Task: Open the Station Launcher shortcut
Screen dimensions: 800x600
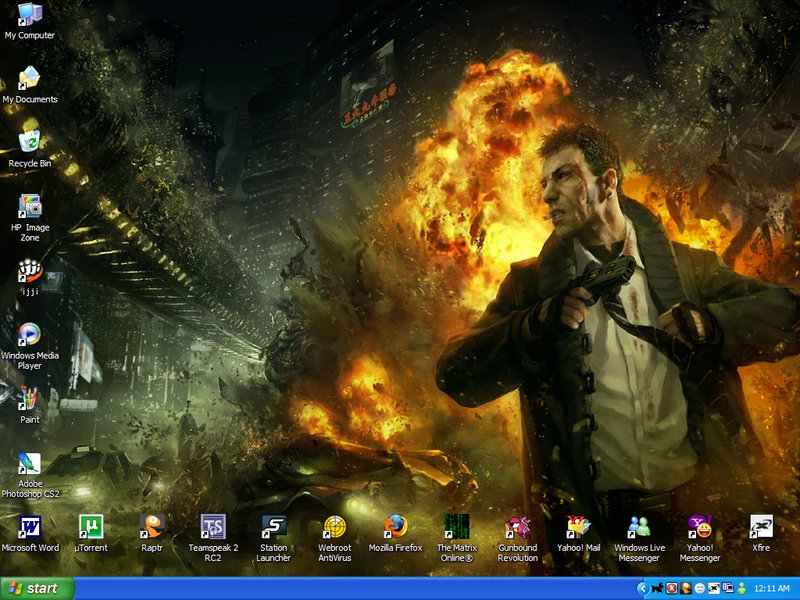Action: (x=273, y=539)
